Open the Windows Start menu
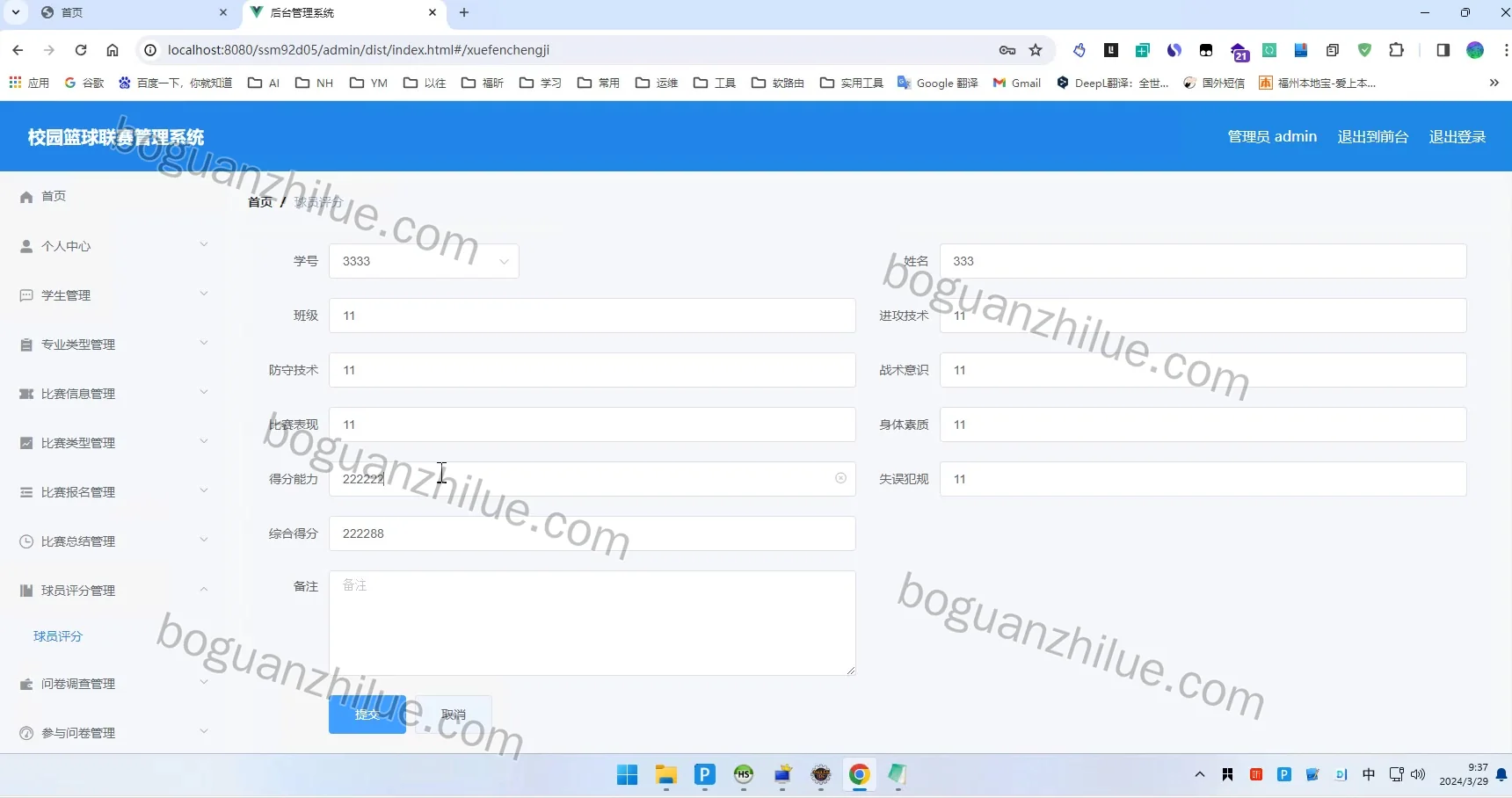1512x798 pixels. [627, 774]
